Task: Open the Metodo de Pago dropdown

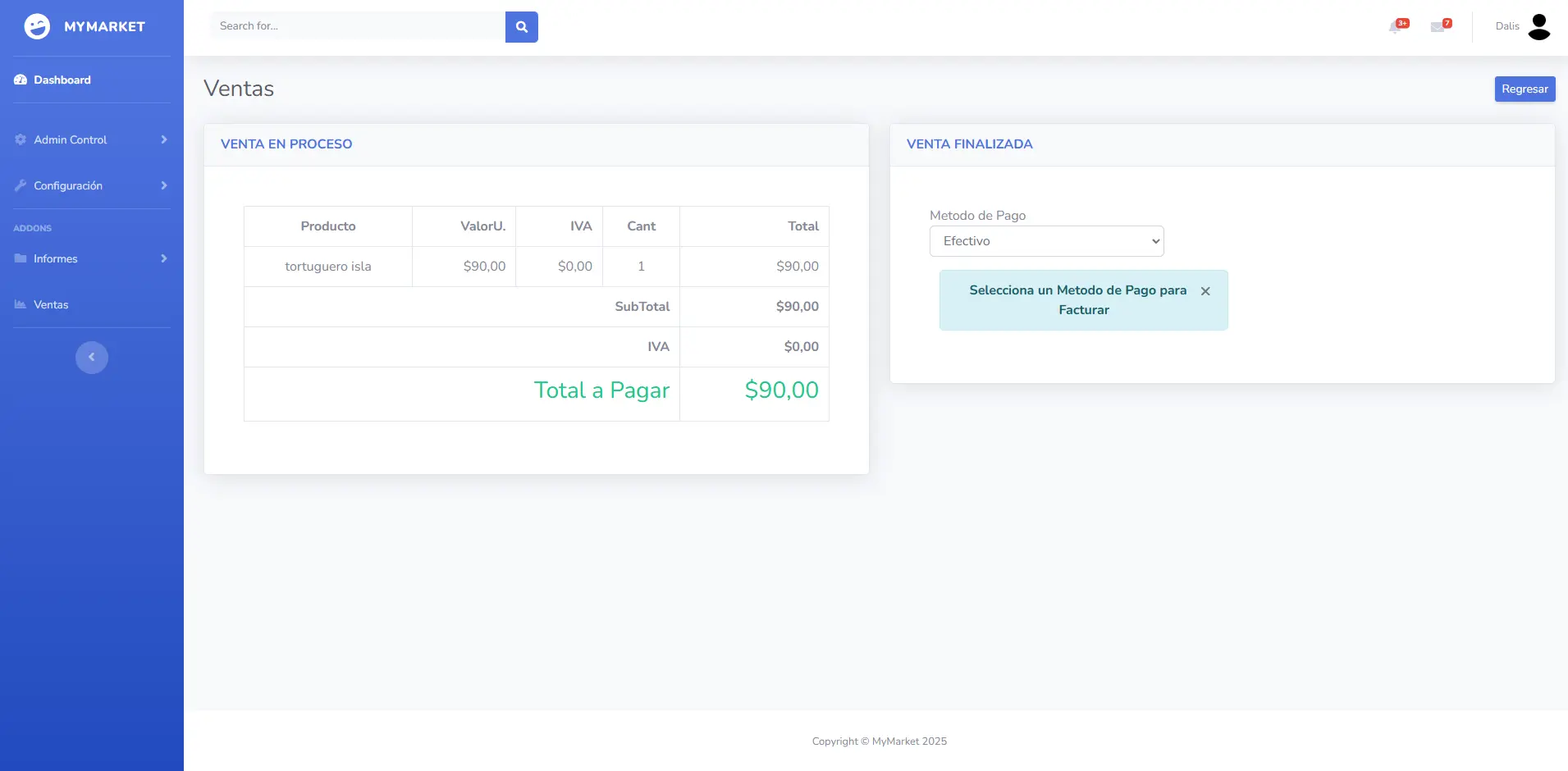Action: (1046, 241)
